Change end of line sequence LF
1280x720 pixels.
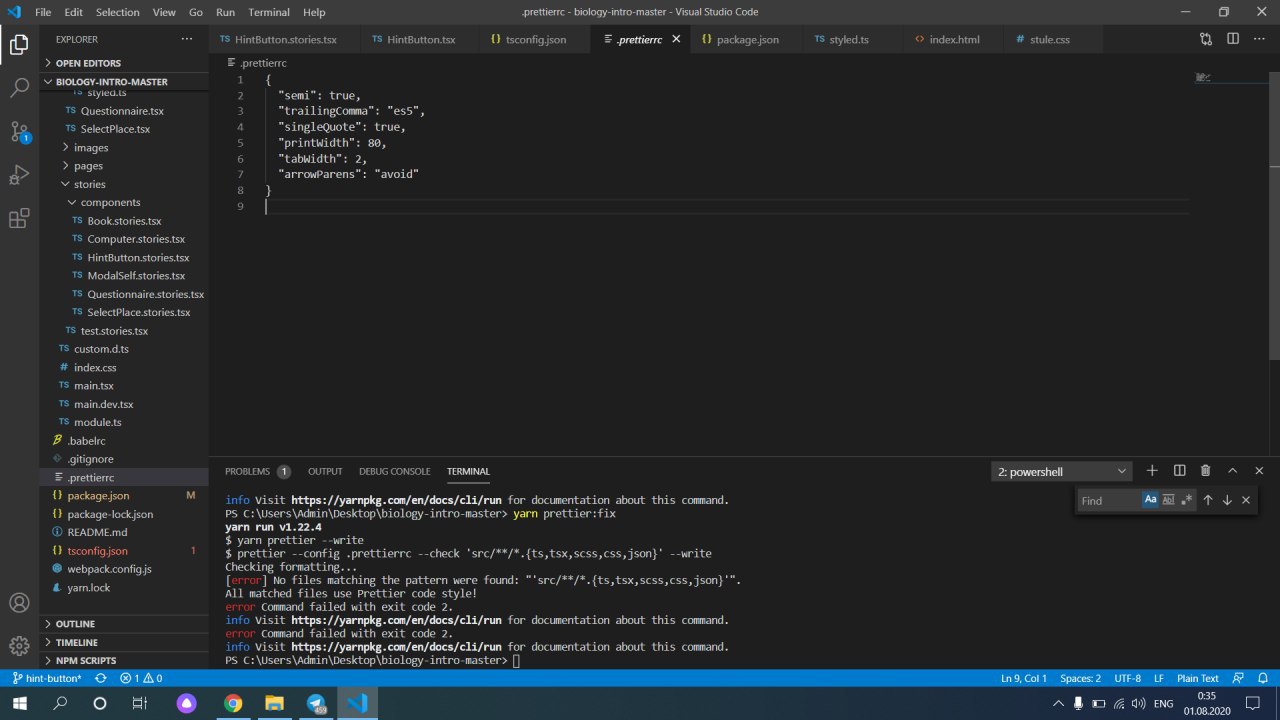(1159, 678)
